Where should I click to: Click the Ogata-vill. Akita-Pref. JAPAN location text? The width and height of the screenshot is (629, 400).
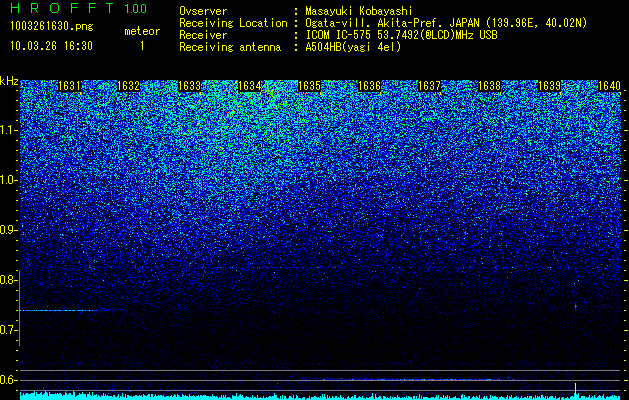pos(446,23)
